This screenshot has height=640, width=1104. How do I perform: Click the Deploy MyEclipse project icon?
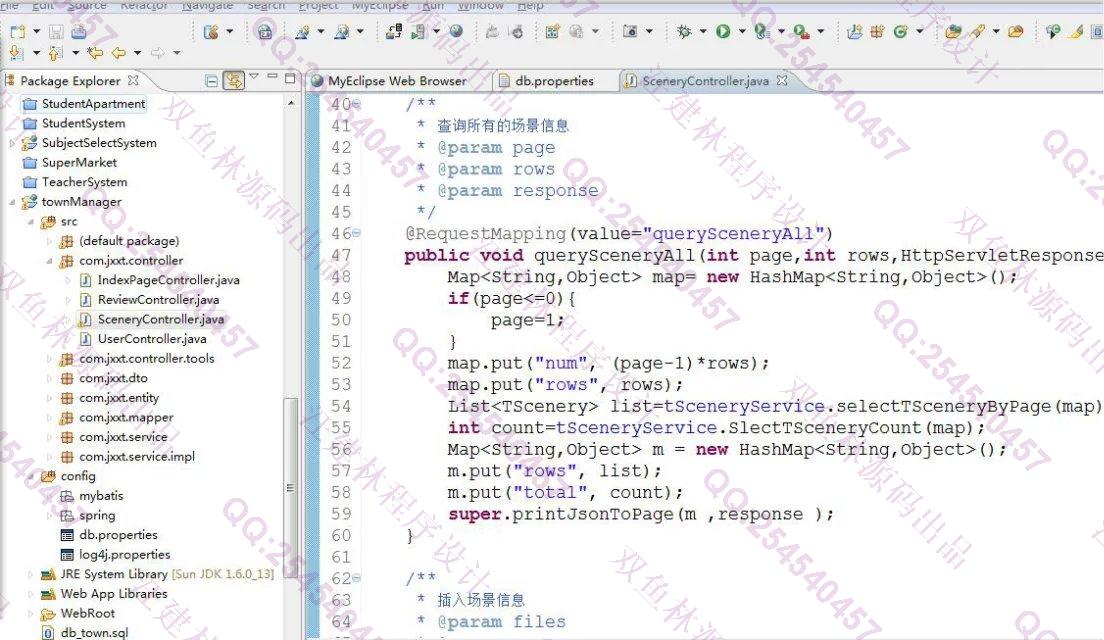394,32
